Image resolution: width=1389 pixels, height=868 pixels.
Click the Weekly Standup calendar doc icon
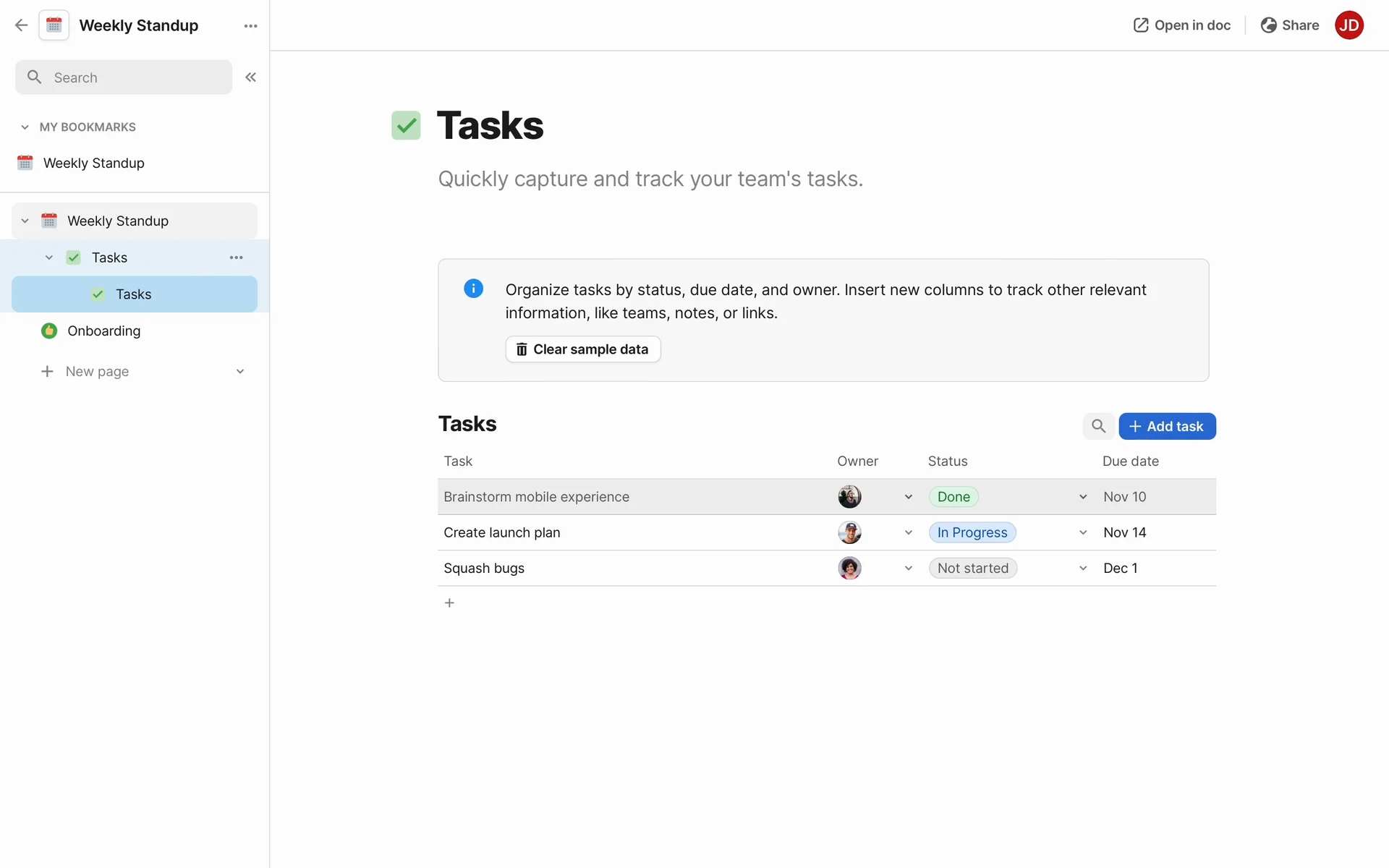tap(54, 25)
